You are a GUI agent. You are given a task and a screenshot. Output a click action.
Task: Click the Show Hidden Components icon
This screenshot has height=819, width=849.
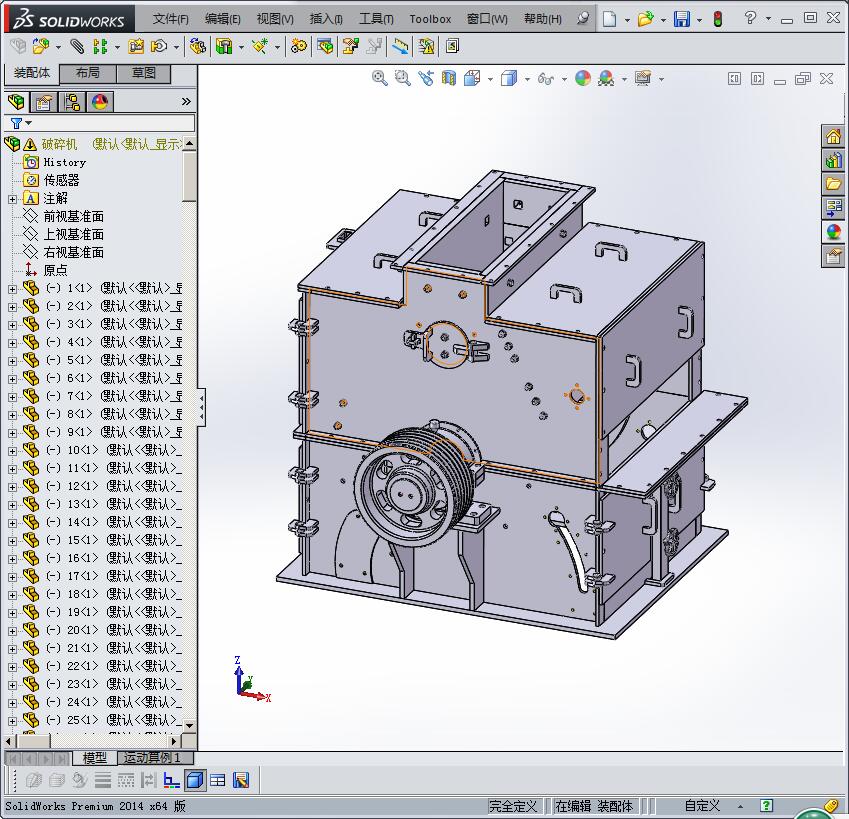click(198, 47)
